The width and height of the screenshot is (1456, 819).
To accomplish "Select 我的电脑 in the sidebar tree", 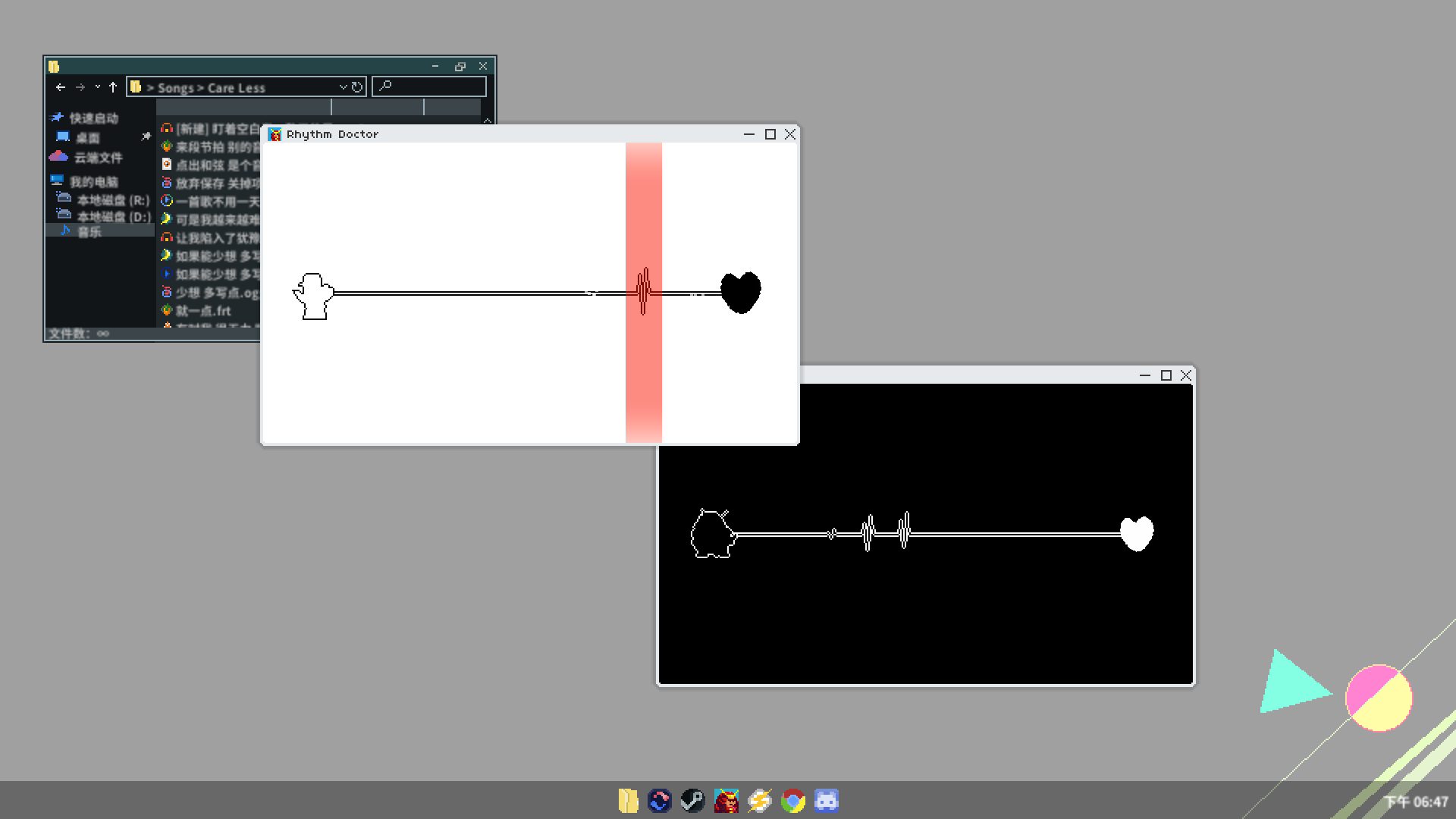I will (x=93, y=182).
